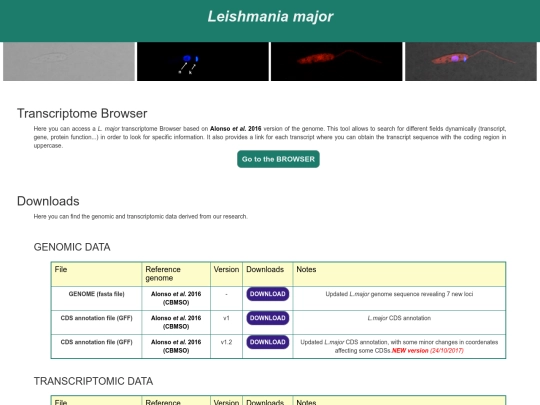Screen dimensions: 540x405
Task: Click reference genome cell in the v1.2 row
Action: point(176,346)
